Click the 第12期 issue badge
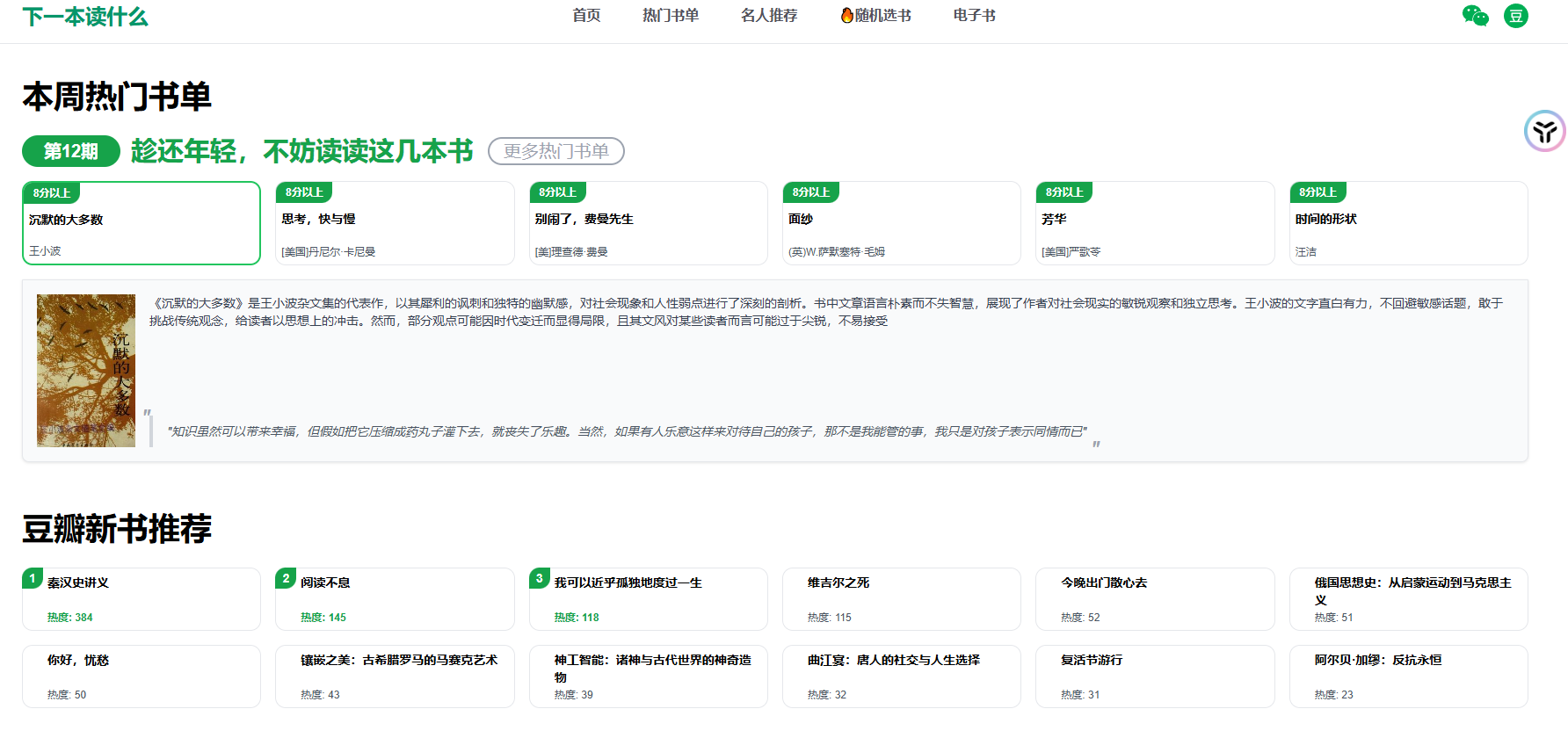This screenshot has width=1568, height=738. click(71, 151)
